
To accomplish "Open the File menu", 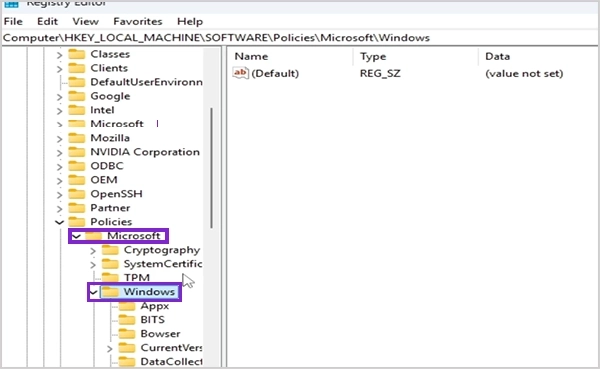I will [13, 21].
